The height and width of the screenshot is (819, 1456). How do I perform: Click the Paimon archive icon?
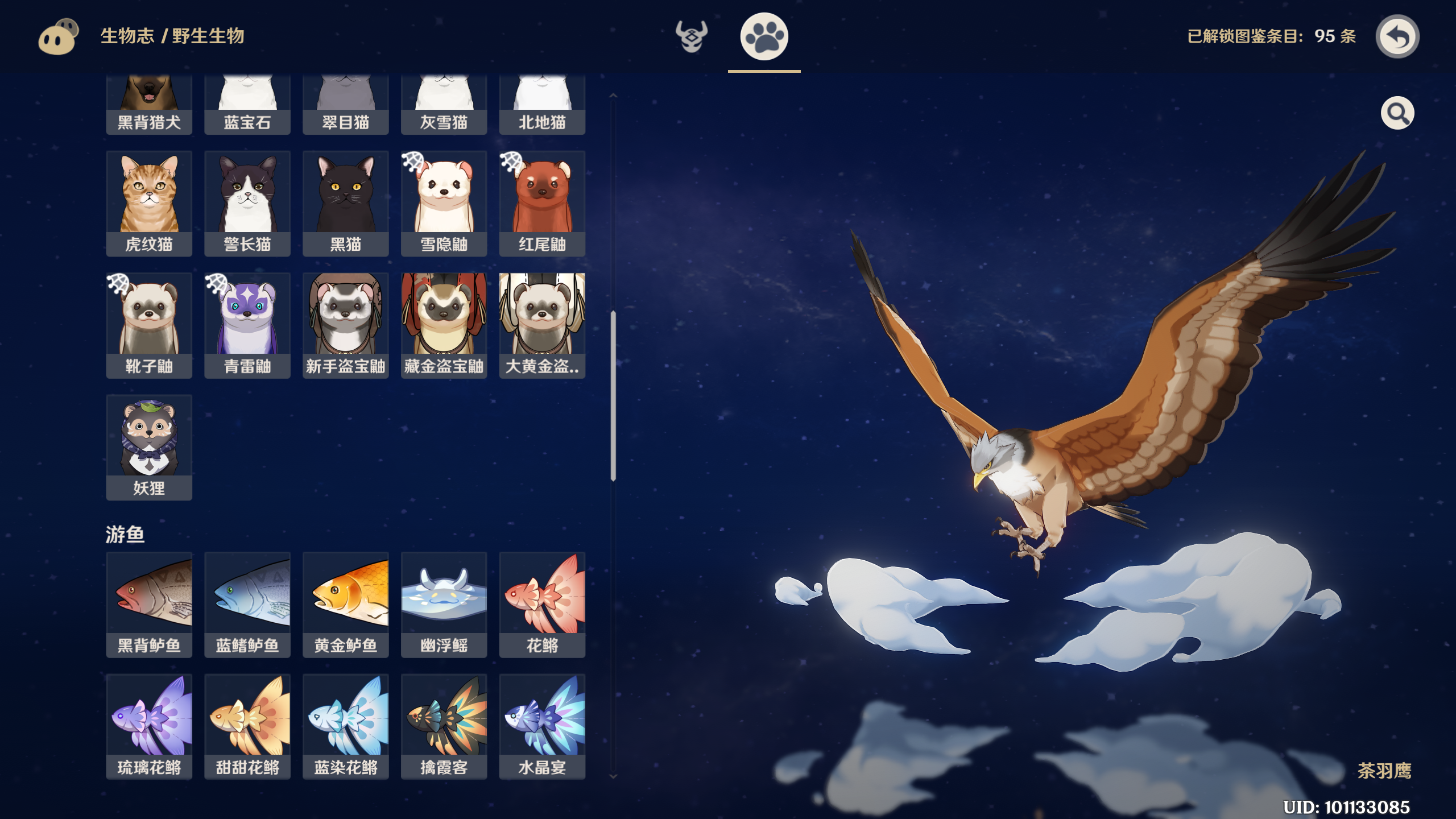tap(58, 36)
